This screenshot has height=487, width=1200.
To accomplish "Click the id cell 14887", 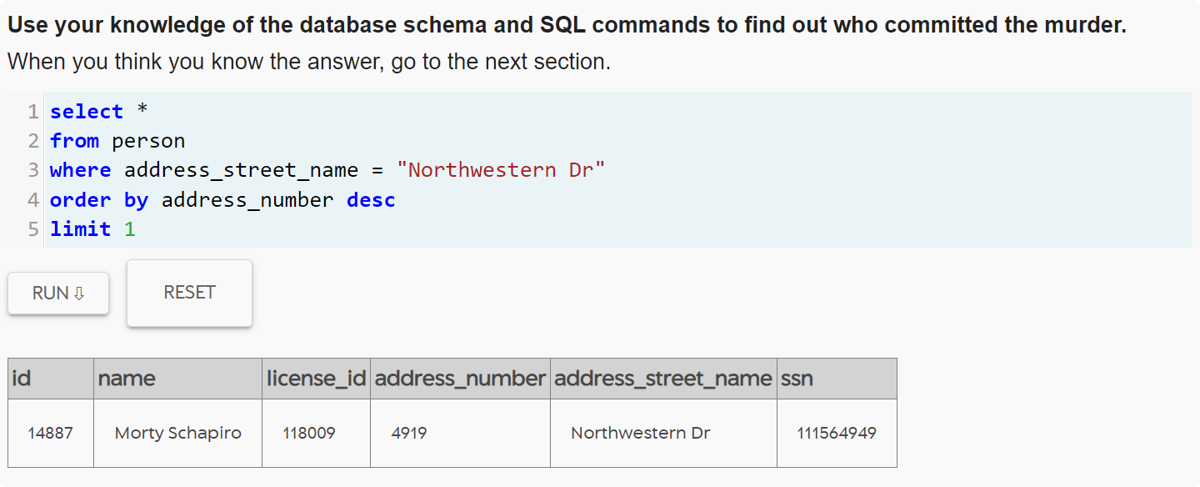I will point(51,433).
